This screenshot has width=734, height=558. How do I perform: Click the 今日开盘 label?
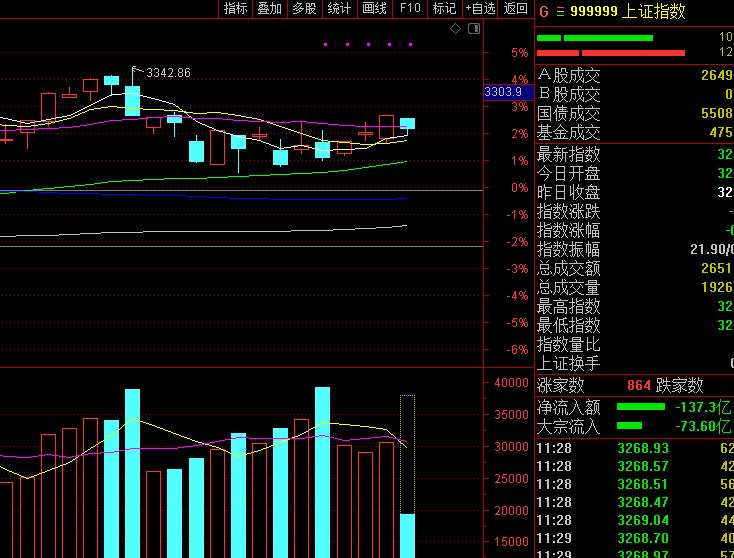pyautogui.click(x=569, y=174)
